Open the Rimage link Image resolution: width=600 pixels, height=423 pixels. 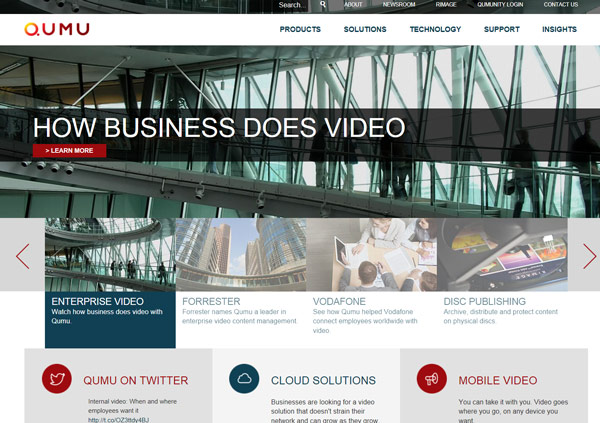446,5
